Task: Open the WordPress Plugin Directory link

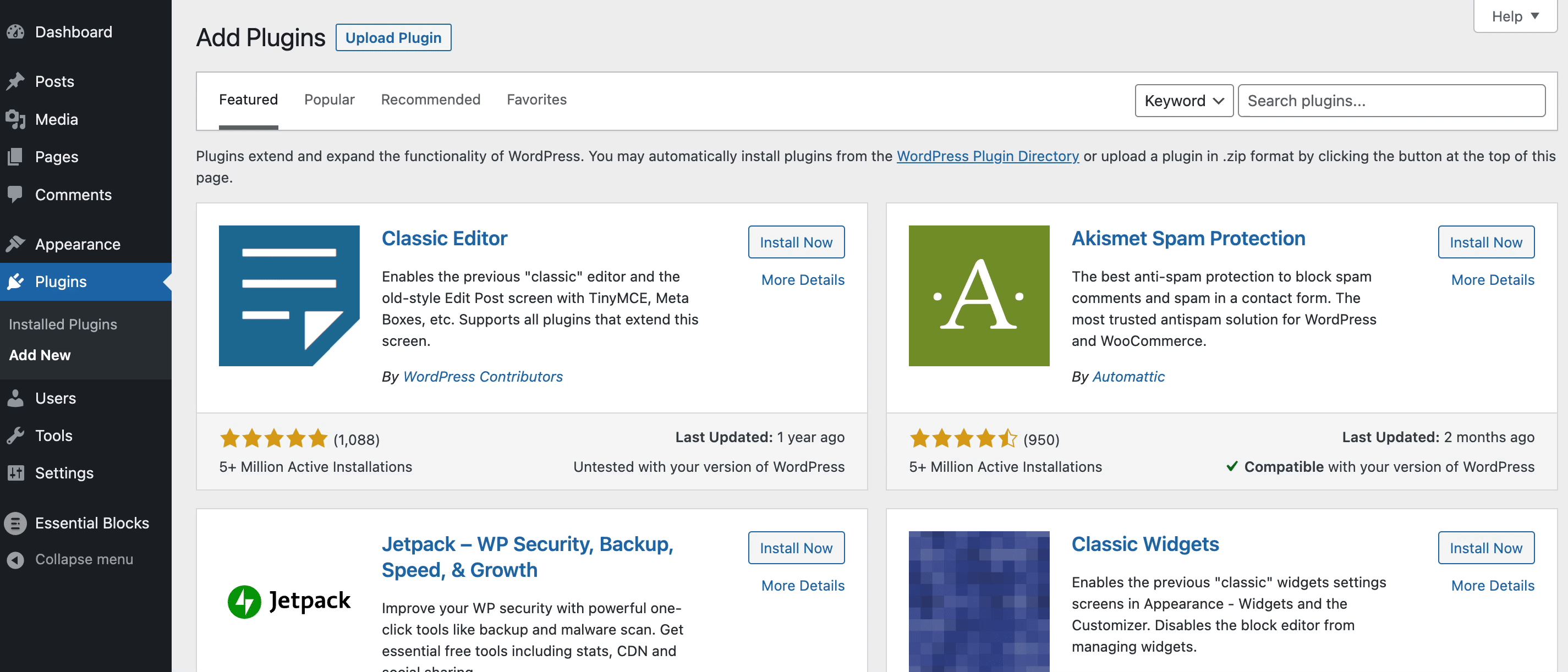Action: pyautogui.click(x=988, y=156)
